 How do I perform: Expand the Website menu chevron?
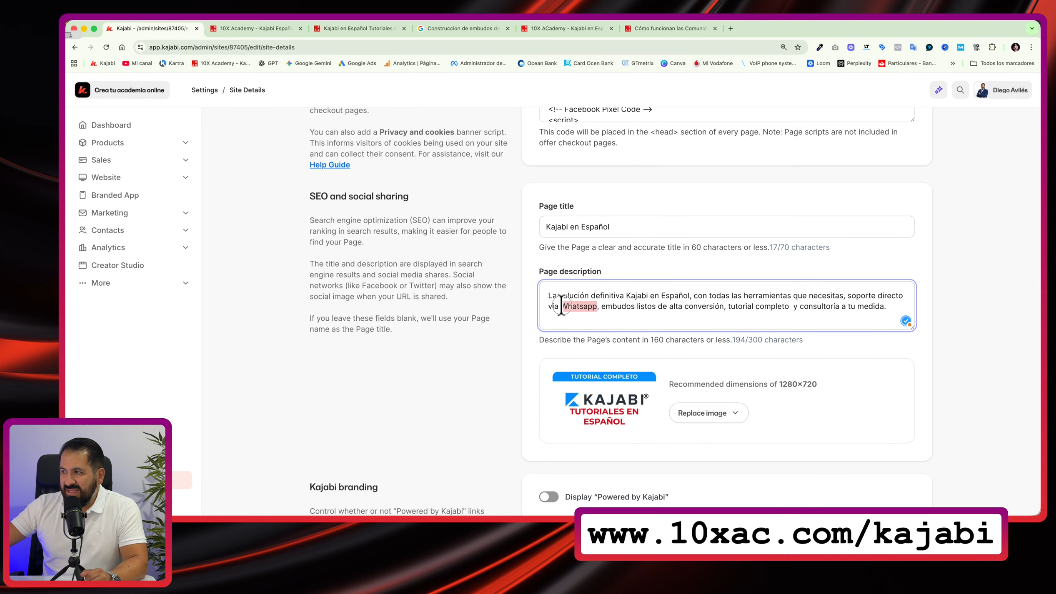point(185,178)
